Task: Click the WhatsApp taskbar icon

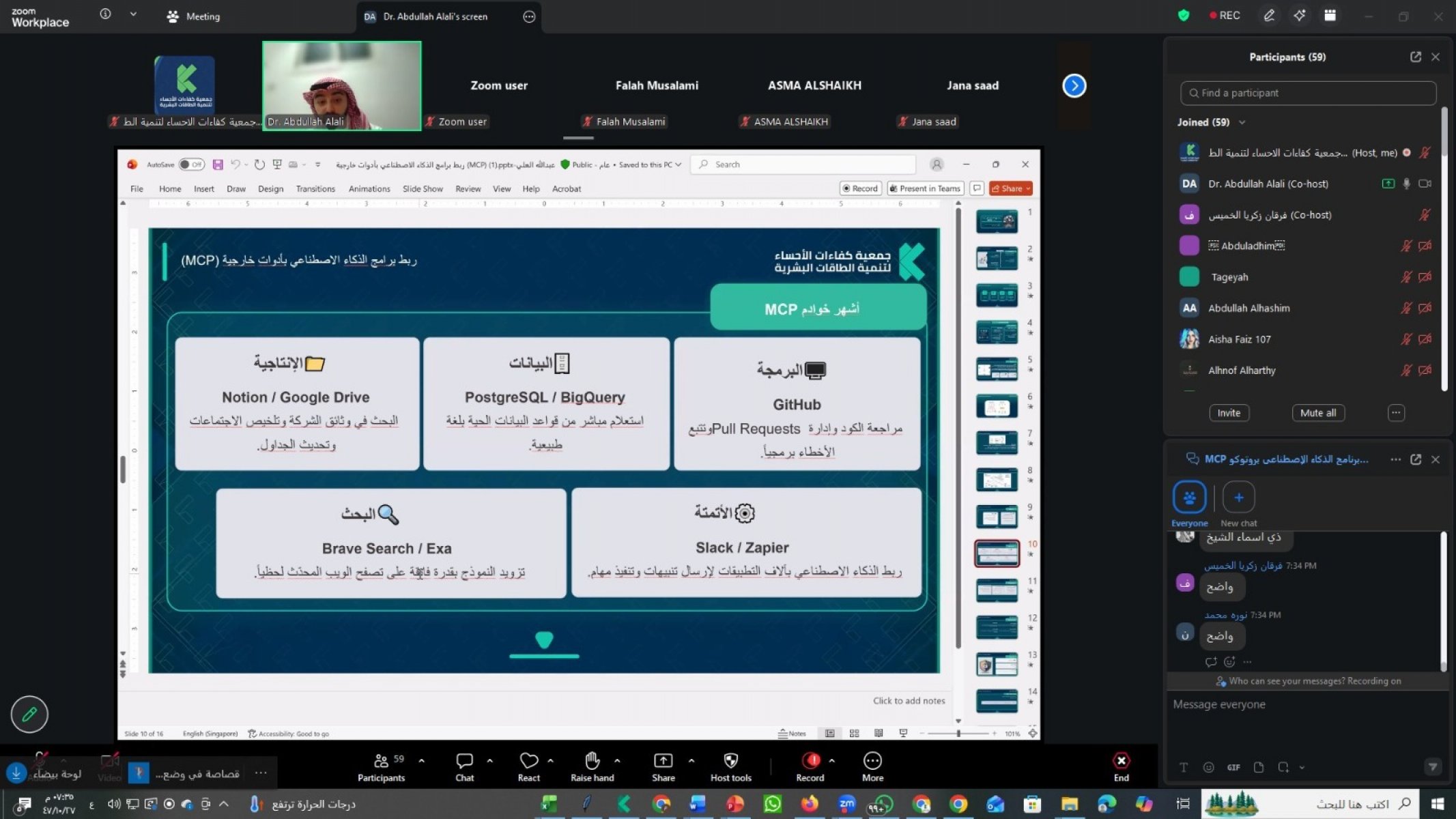Action: 773,804
